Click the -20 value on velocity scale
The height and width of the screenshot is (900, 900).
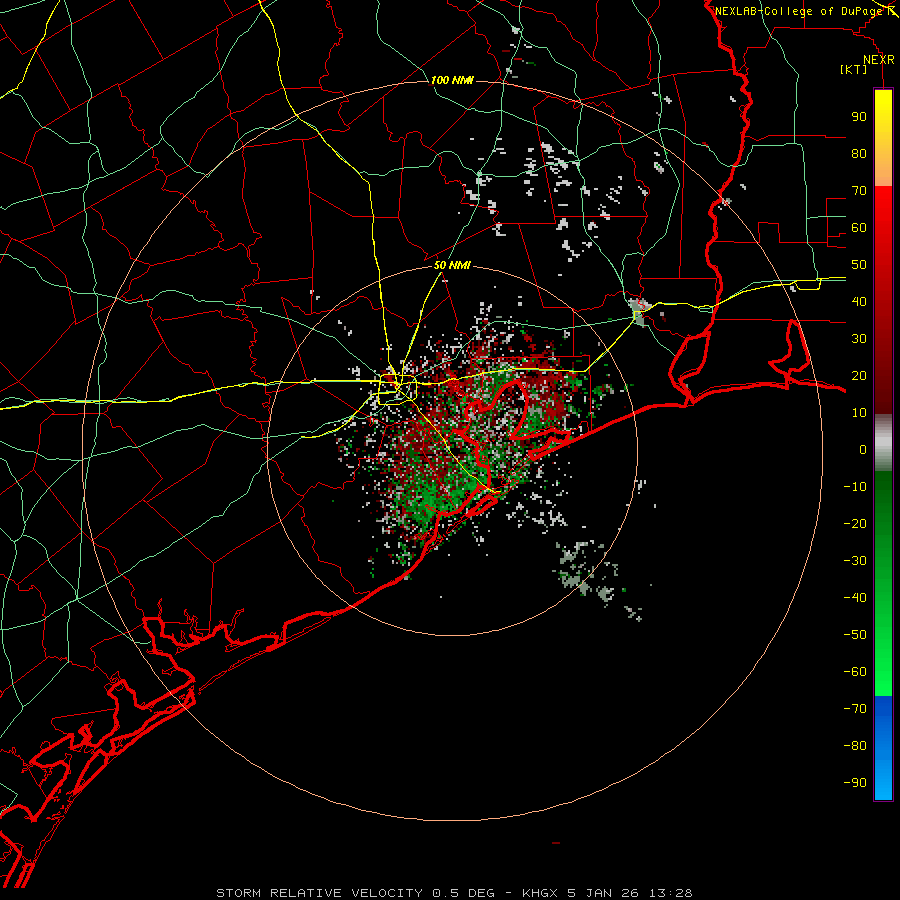(x=855, y=524)
